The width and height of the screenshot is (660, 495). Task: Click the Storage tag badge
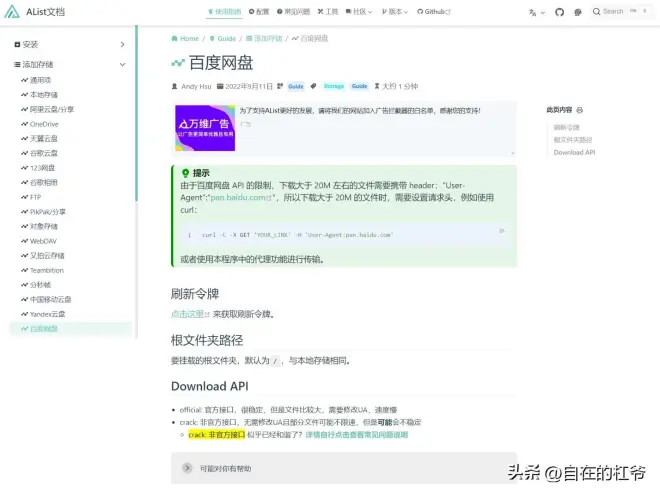click(x=334, y=86)
